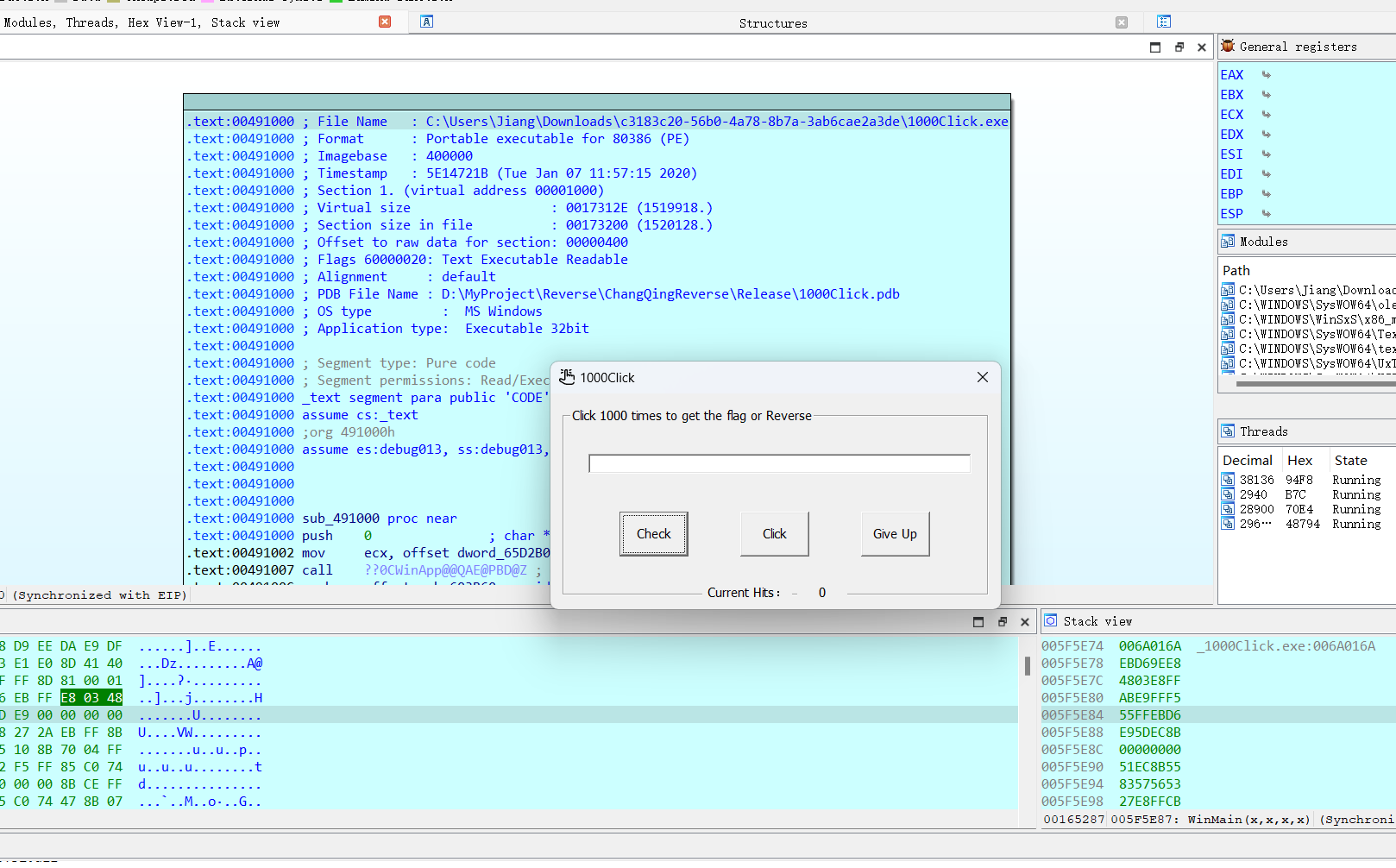Switch to the Structures tab
The height and width of the screenshot is (868, 1396).
click(x=773, y=23)
